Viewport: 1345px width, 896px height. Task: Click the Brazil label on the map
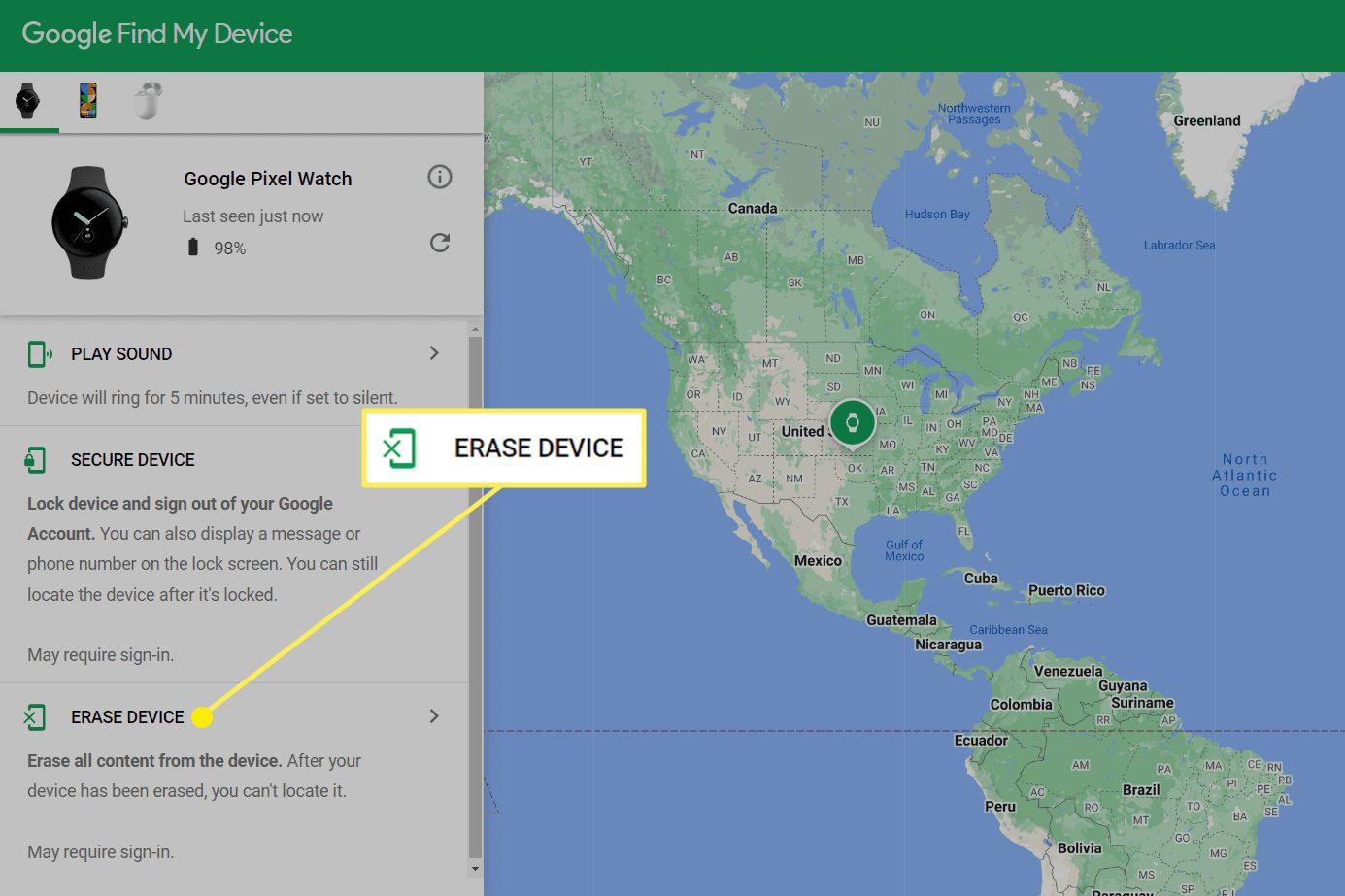(1141, 790)
